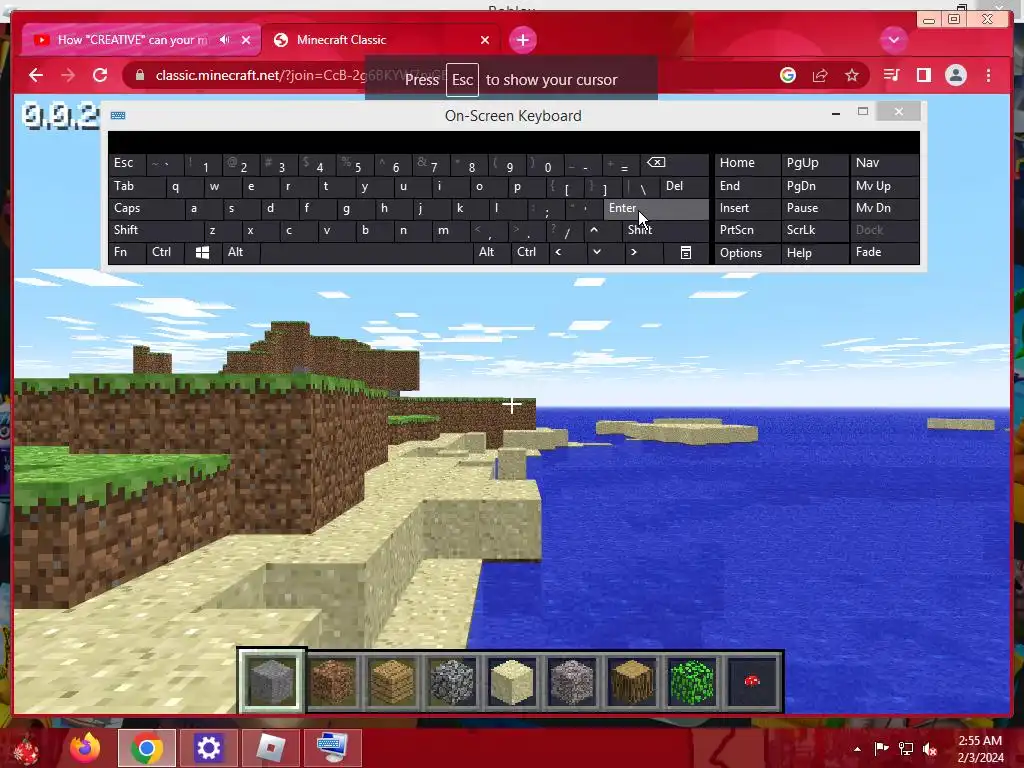Open a new browser tab
The width and height of the screenshot is (1024, 768).
click(x=522, y=40)
